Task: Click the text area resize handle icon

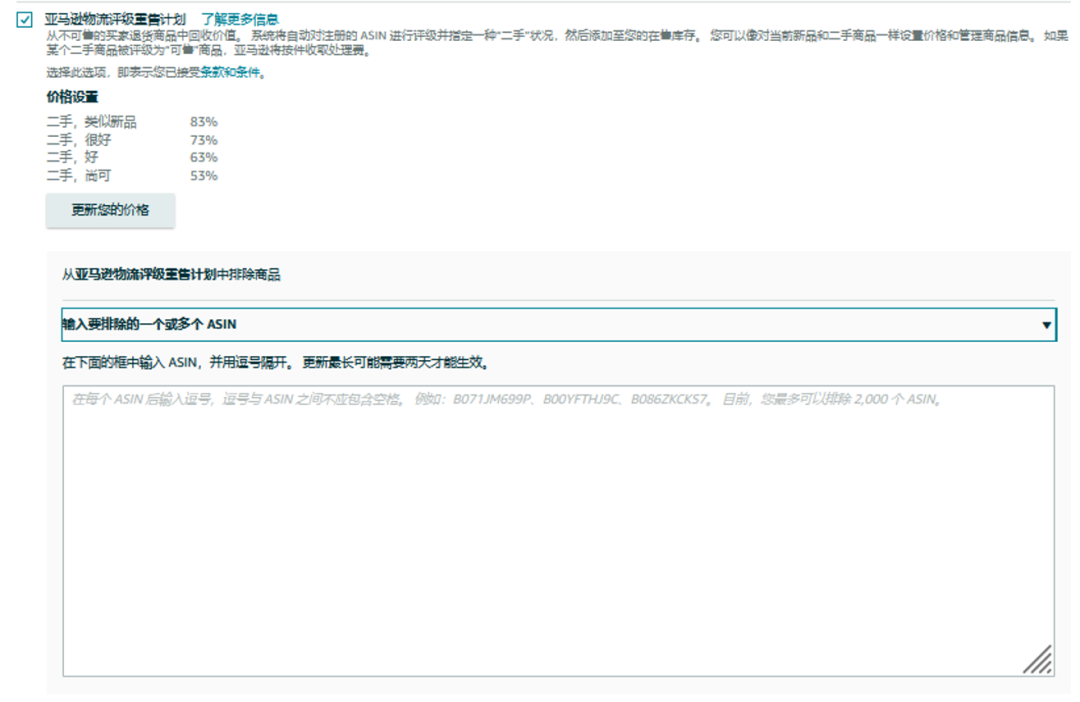Action: pyautogui.click(x=1037, y=659)
